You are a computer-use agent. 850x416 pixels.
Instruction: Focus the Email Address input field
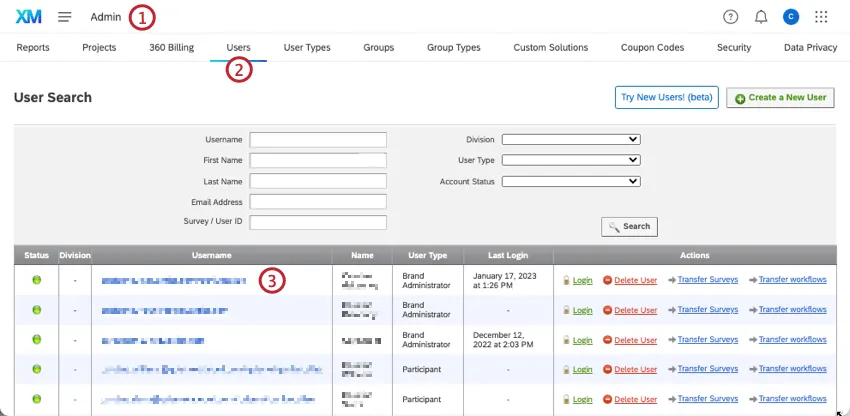click(x=318, y=201)
